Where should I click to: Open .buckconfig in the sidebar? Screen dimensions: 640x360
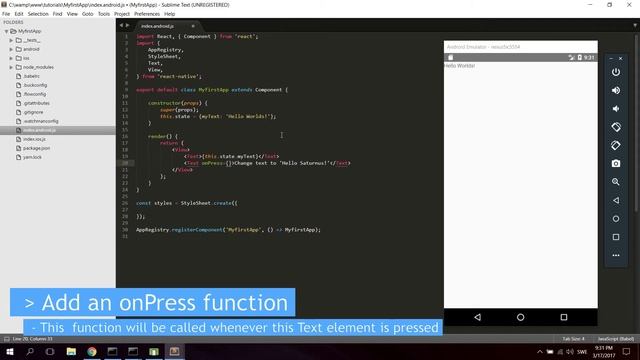[35, 85]
